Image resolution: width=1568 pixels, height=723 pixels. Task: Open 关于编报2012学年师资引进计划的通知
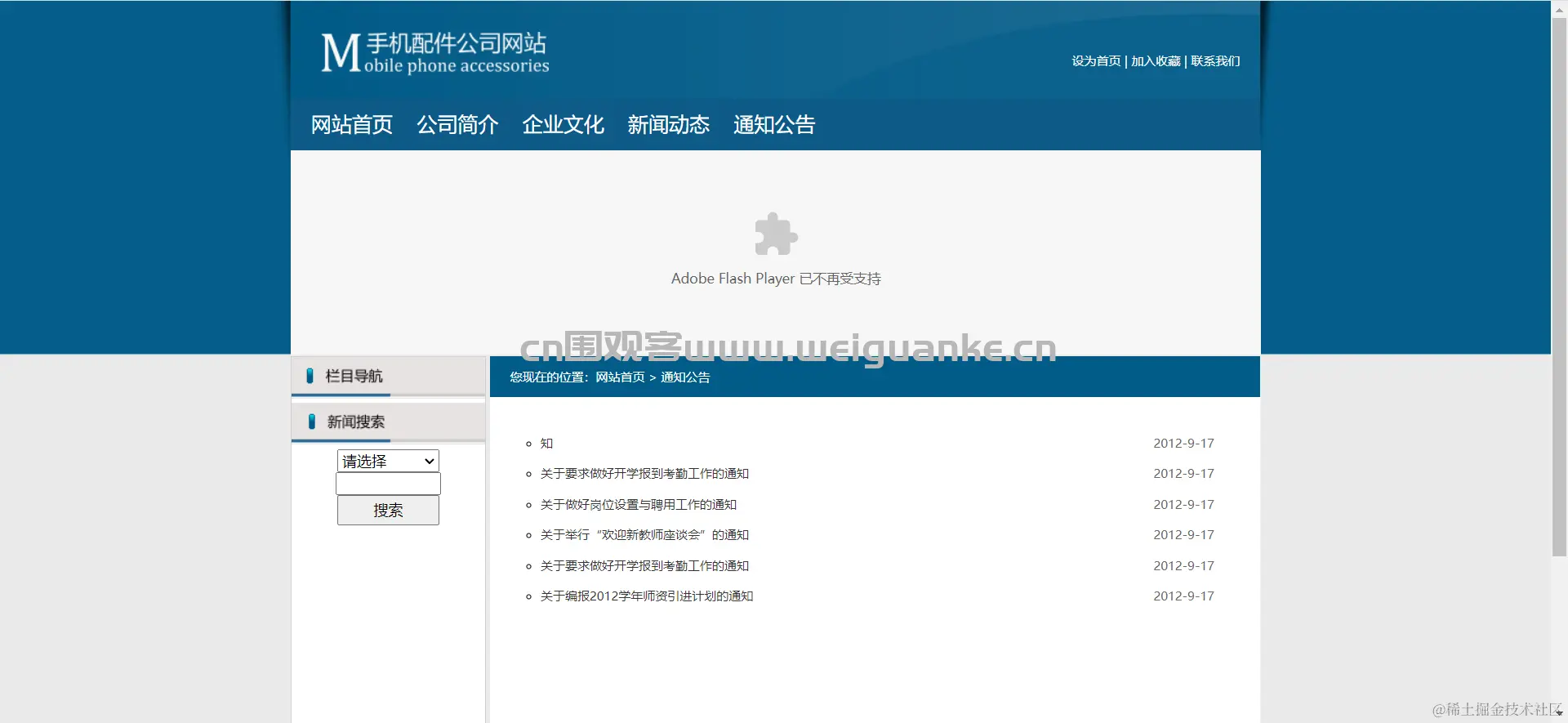click(x=646, y=596)
